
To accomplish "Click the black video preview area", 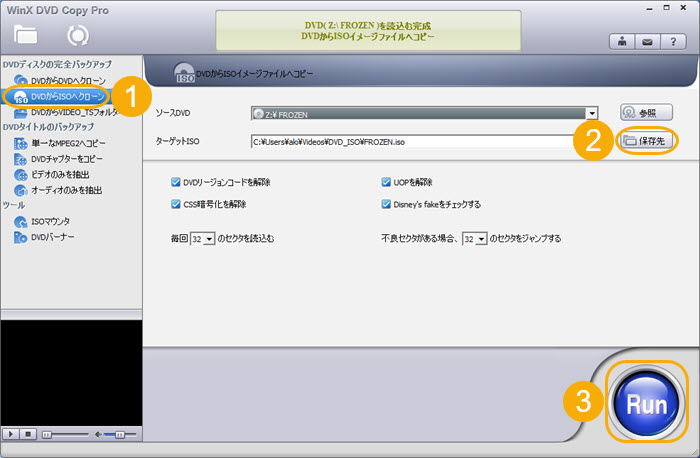I will click(x=71, y=373).
